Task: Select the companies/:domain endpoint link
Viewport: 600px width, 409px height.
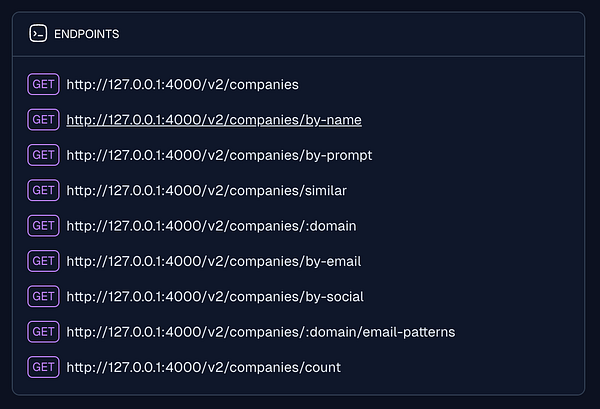Action: [x=210, y=226]
